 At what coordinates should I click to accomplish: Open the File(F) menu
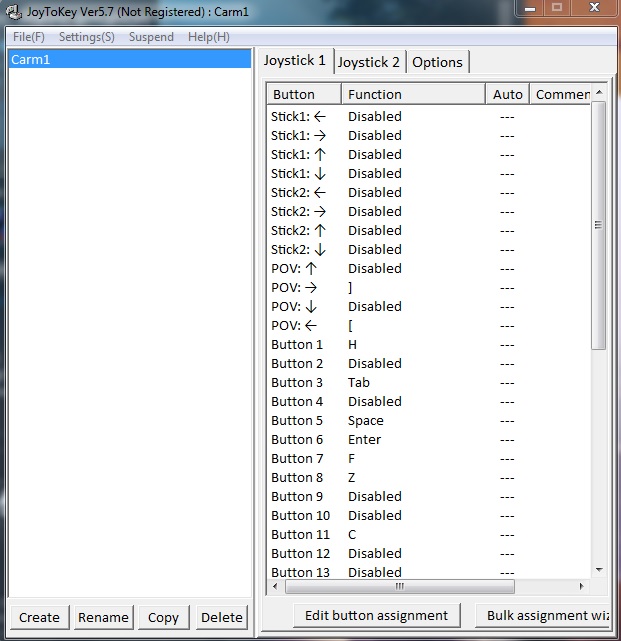pos(29,37)
